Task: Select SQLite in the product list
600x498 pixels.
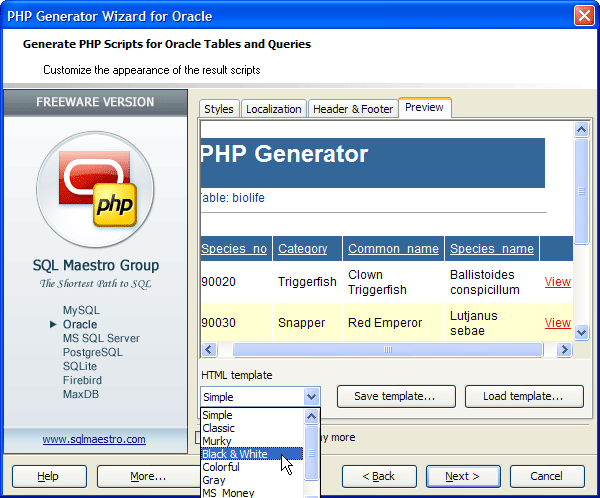Action: click(x=80, y=366)
